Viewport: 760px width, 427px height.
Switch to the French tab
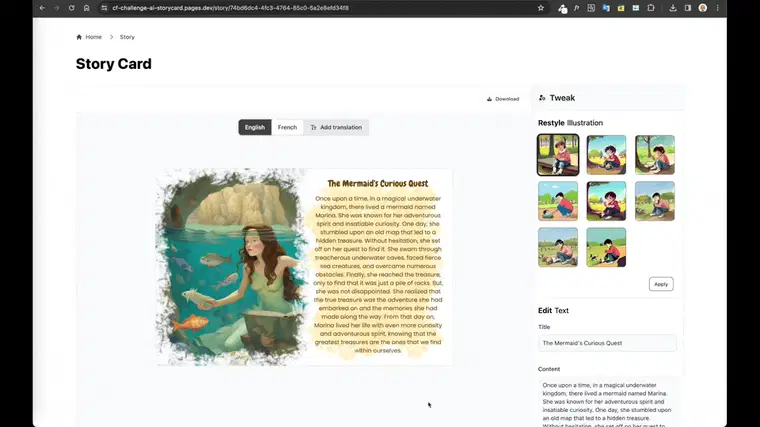(x=287, y=127)
